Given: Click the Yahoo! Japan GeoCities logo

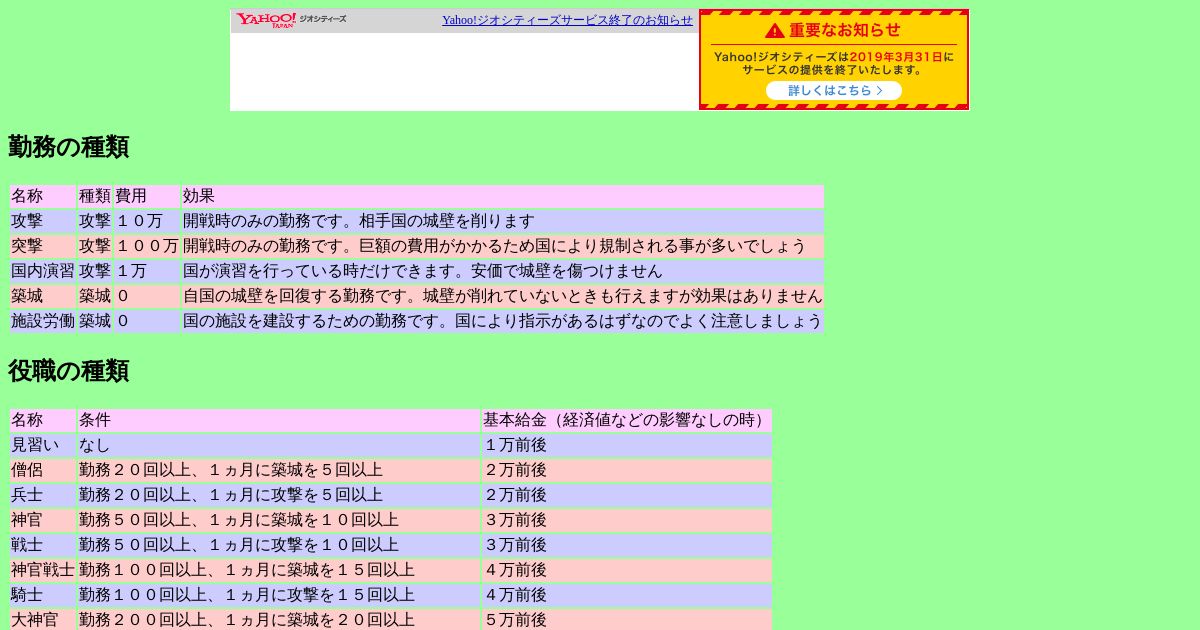Looking at the screenshot, I should tap(291, 20).
